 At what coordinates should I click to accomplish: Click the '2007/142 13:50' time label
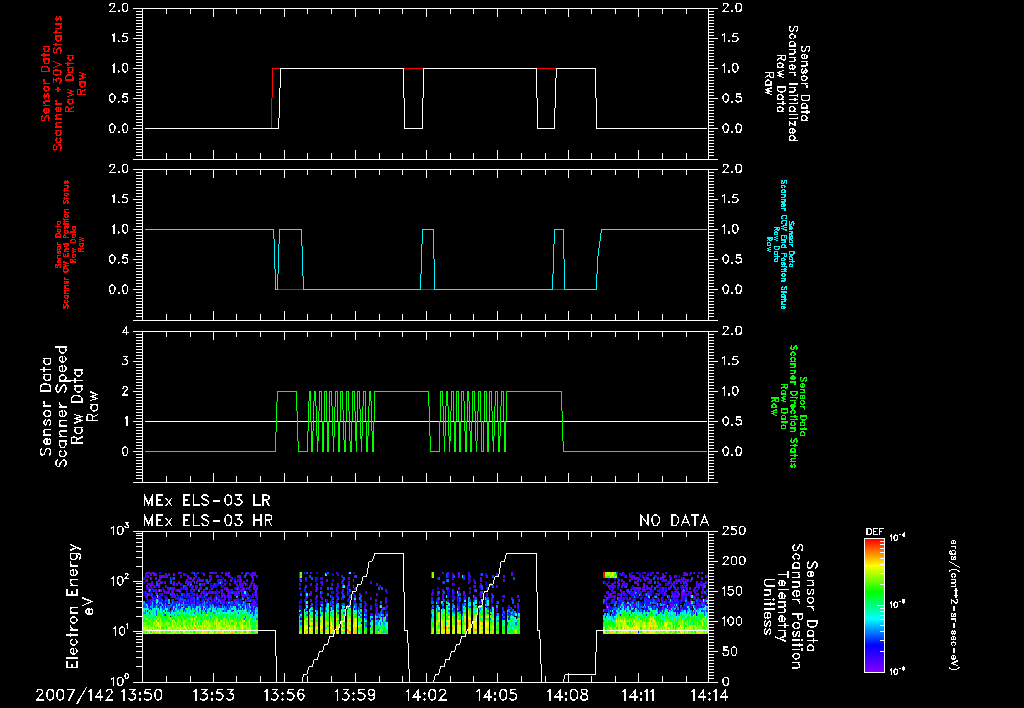point(99,695)
